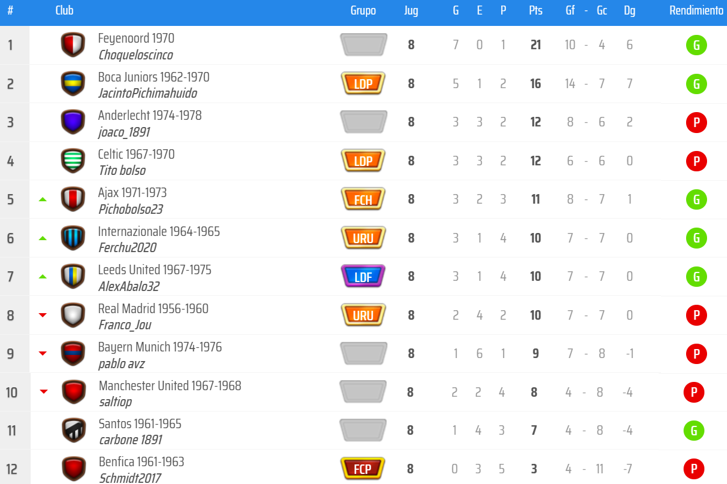Click the red down arrow beside Manchester United
Screen dimensions: 727x484
click(44, 392)
